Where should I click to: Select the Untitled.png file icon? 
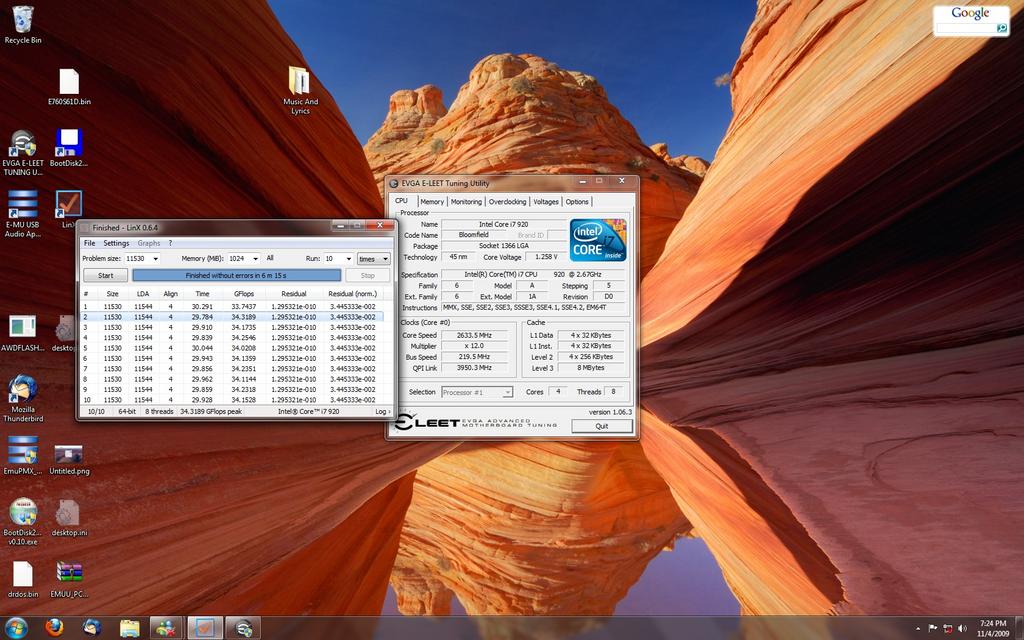(x=69, y=459)
